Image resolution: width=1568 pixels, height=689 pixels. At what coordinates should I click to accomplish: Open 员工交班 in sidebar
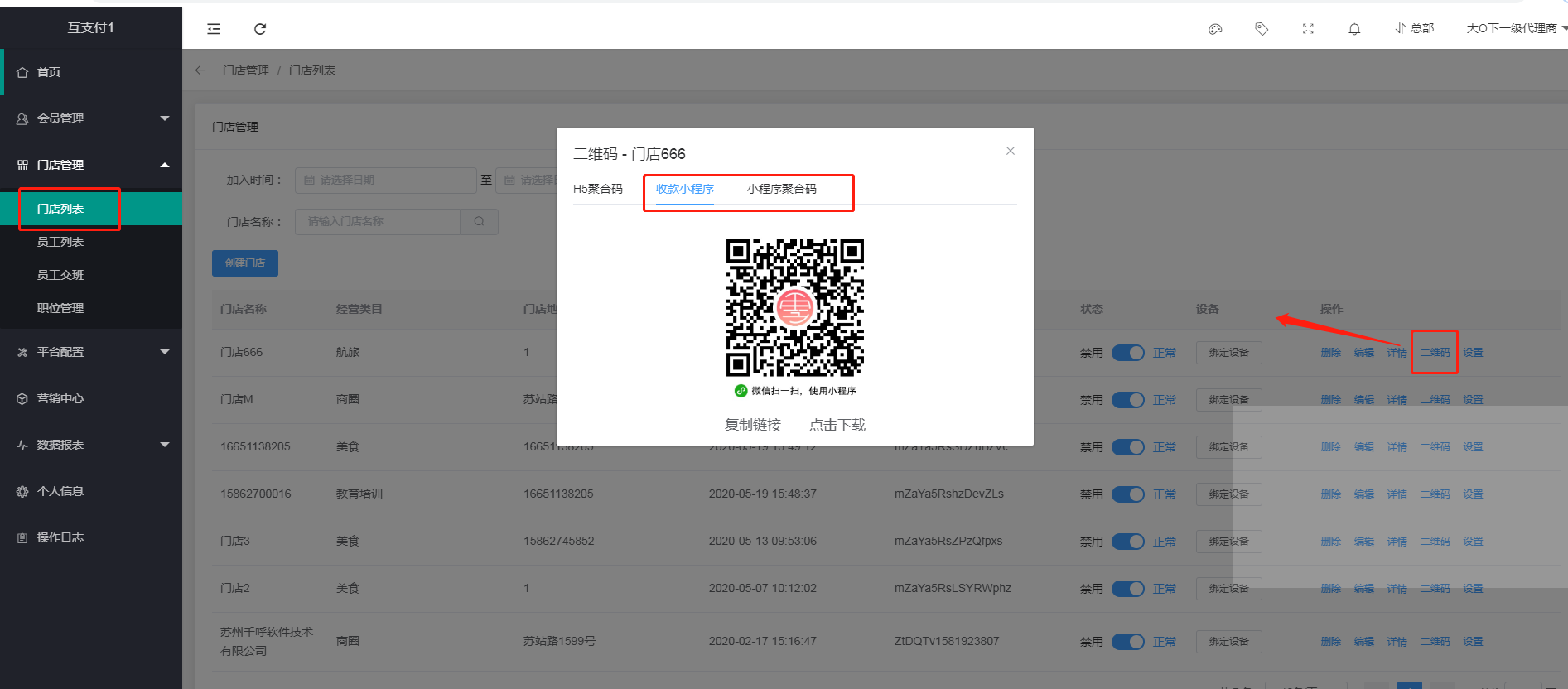tap(91, 275)
